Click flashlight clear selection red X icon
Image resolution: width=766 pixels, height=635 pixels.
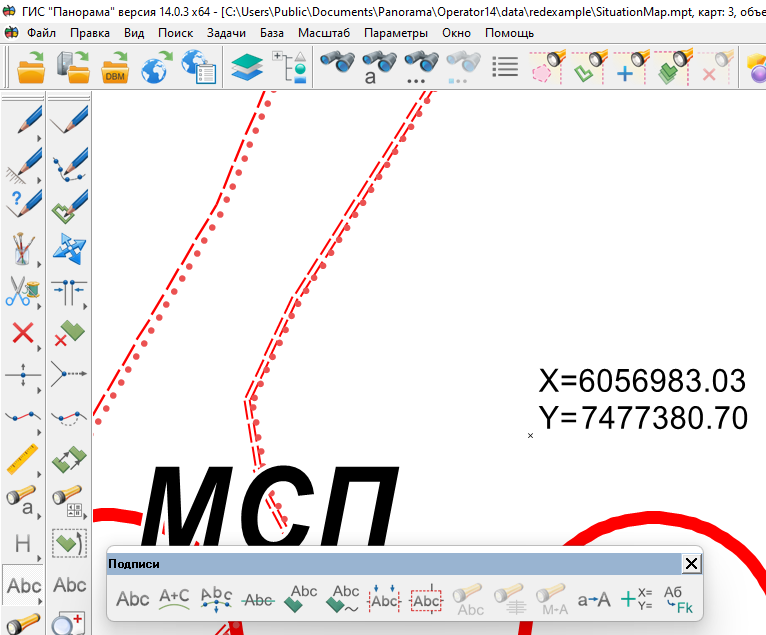pyautogui.click(x=716, y=67)
